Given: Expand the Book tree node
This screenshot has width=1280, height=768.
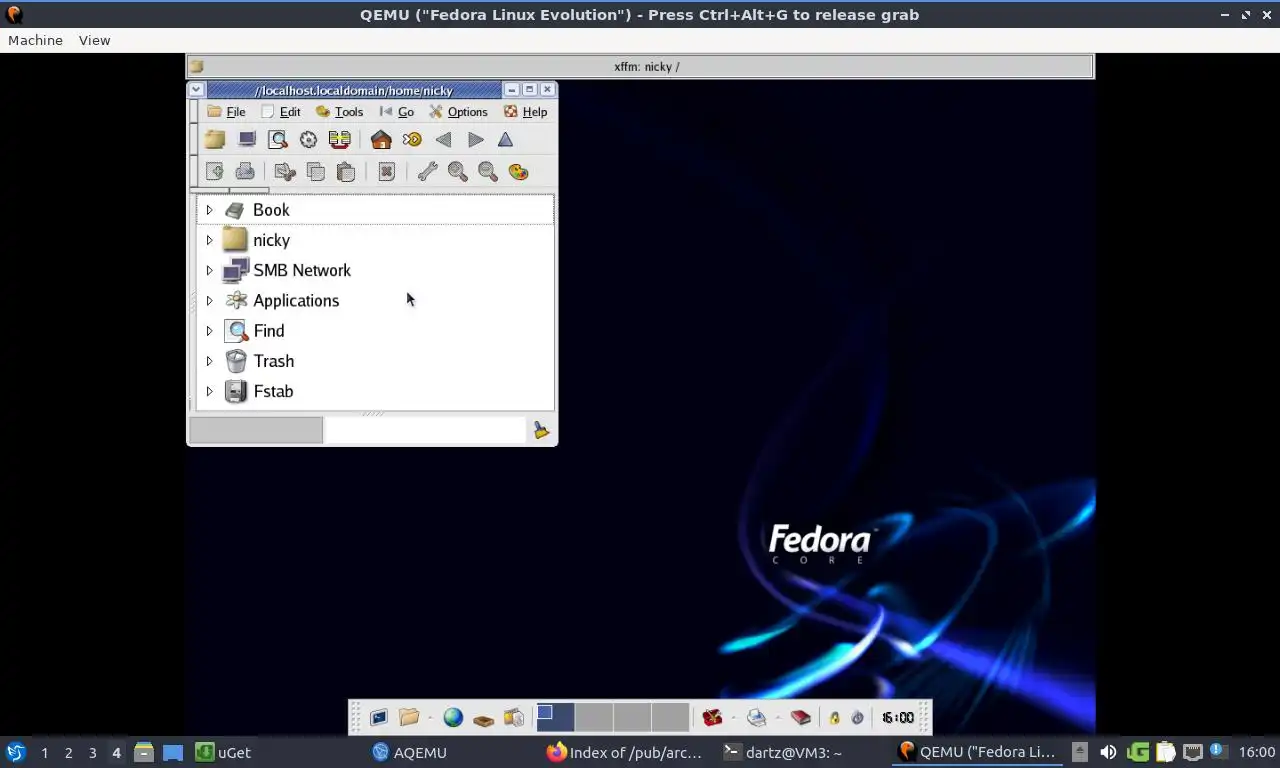Looking at the screenshot, I should pyautogui.click(x=209, y=210).
